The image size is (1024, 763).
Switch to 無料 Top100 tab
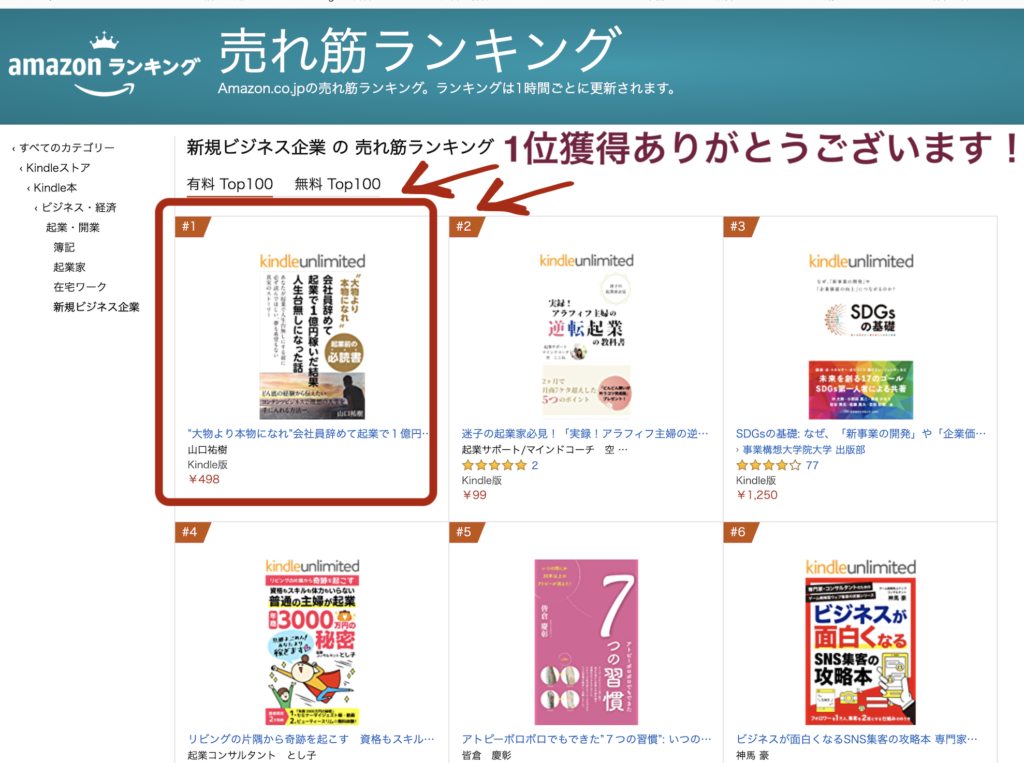(x=338, y=184)
